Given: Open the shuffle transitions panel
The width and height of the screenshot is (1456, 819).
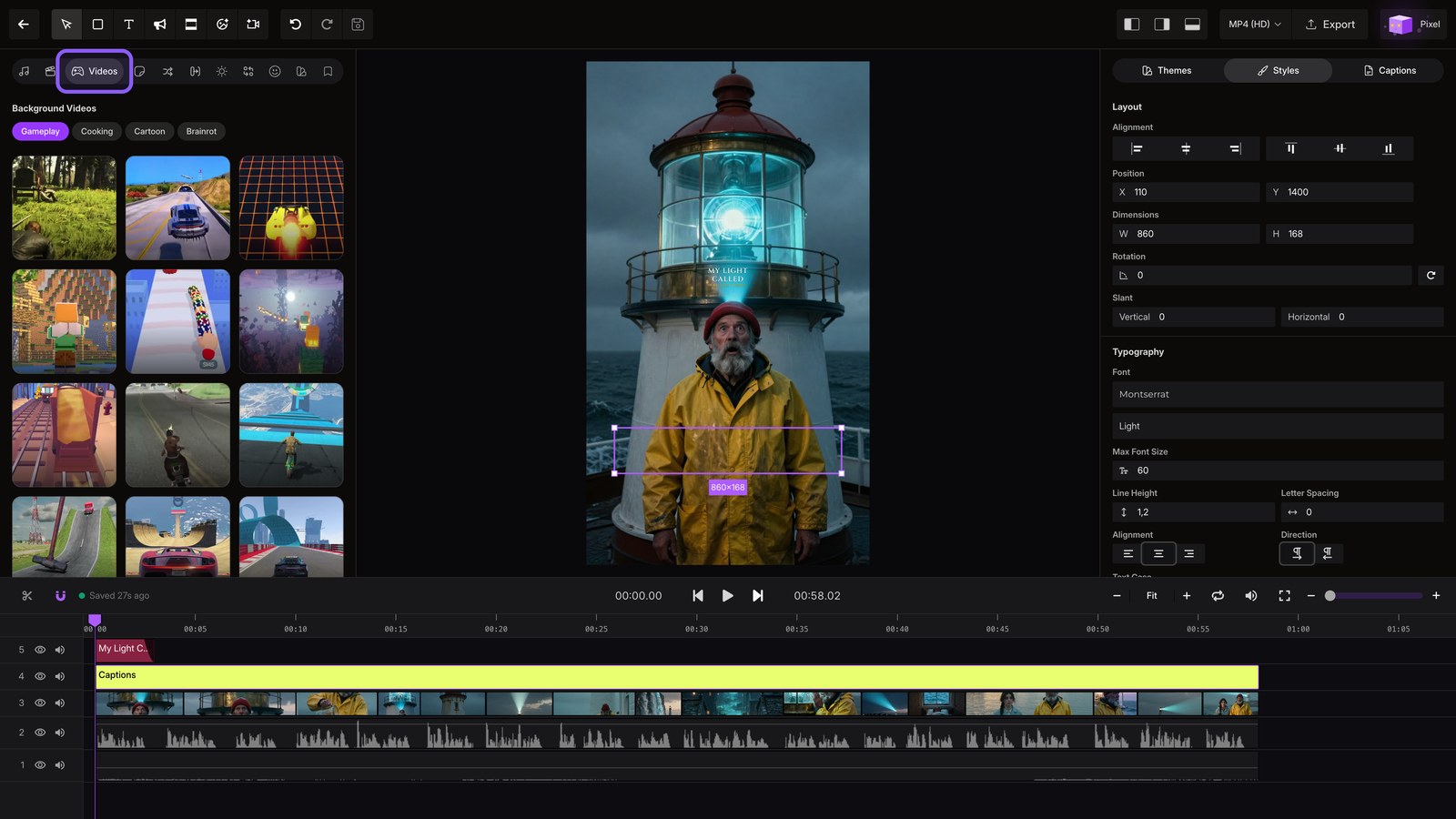Looking at the screenshot, I should tap(167, 71).
